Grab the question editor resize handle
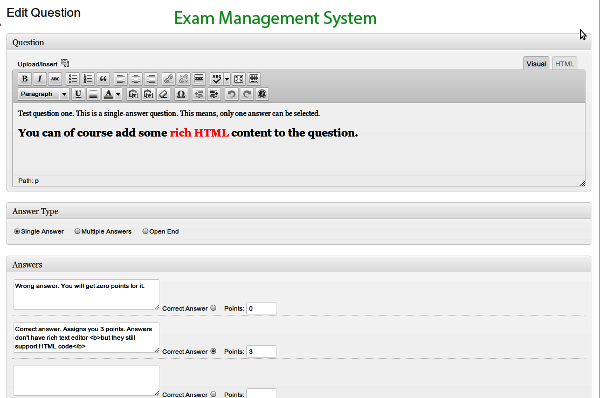The image size is (600, 398). pyautogui.click(x=582, y=184)
